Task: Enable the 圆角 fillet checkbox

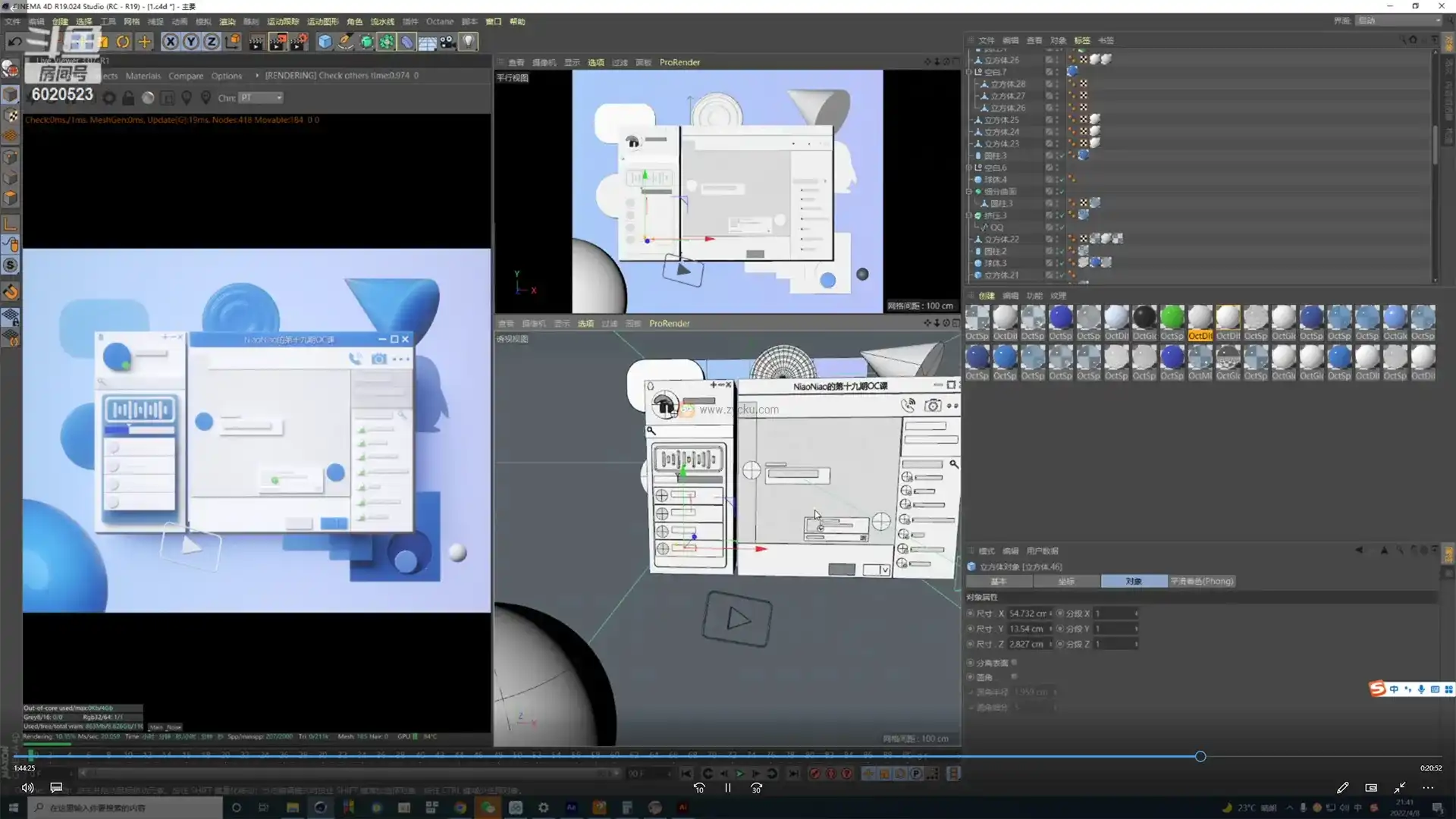Action: click(x=1014, y=676)
